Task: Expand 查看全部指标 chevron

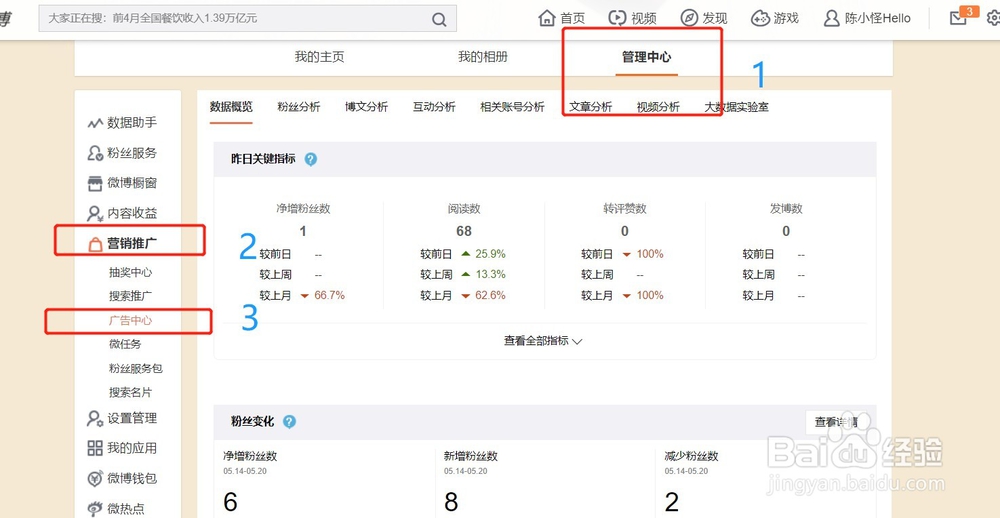Action: tap(577, 341)
